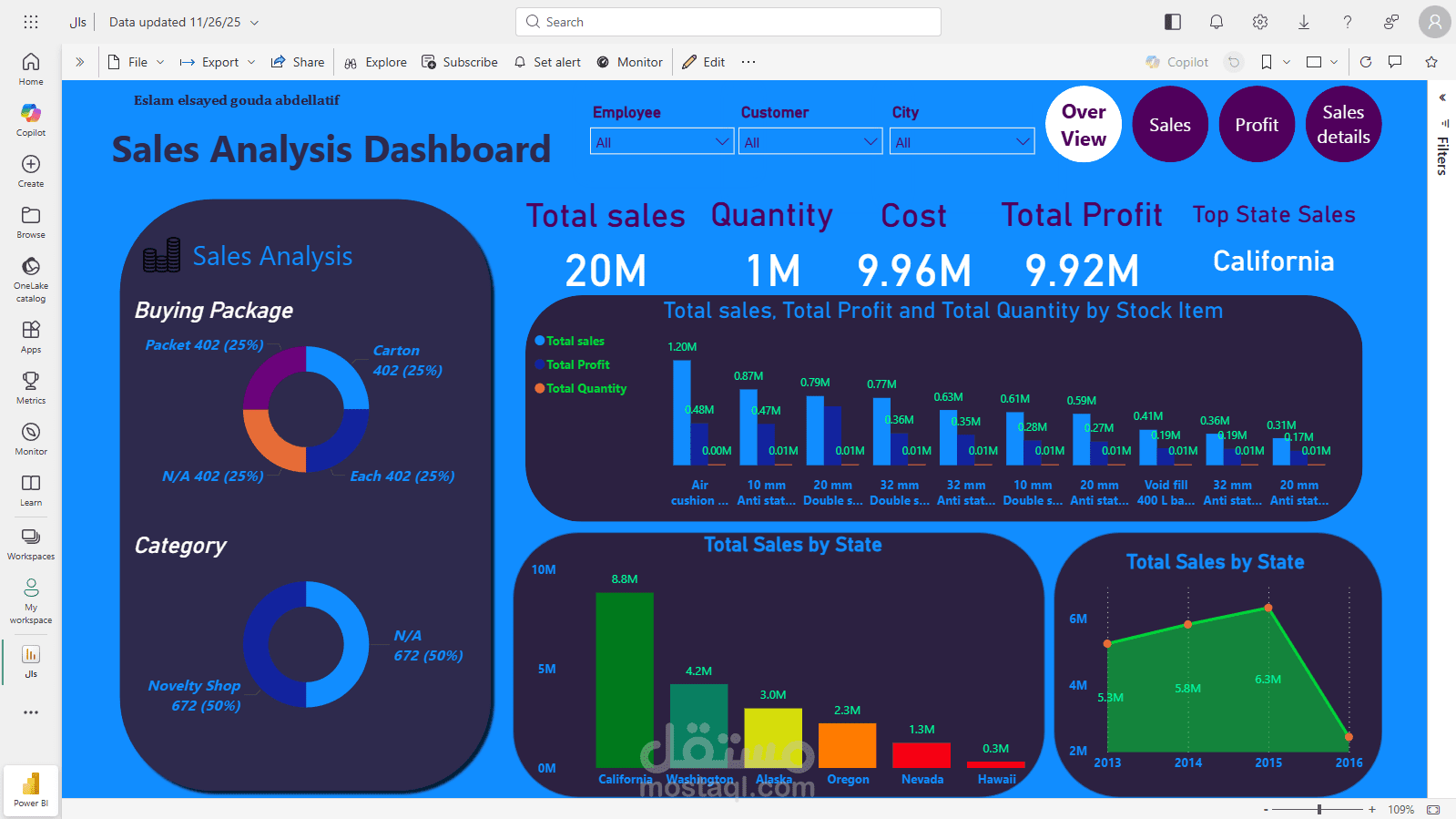Toggle the Total sales legend item

[569, 341]
